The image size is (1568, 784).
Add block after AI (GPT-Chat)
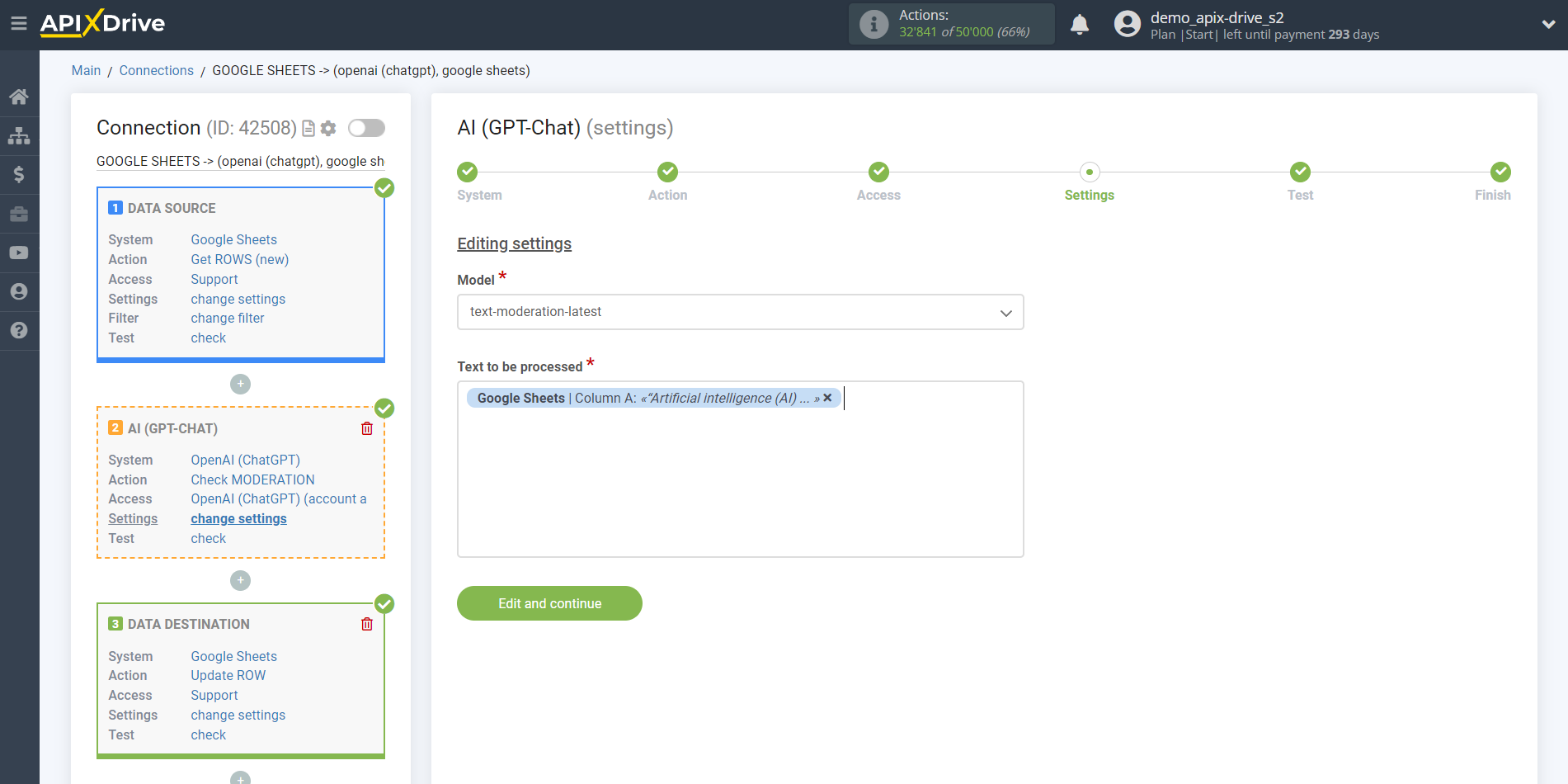[240, 580]
